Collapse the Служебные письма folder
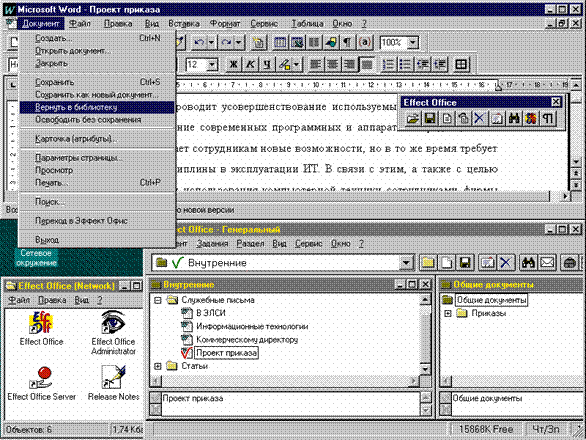The image size is (586, 440). tap(158, 300)
